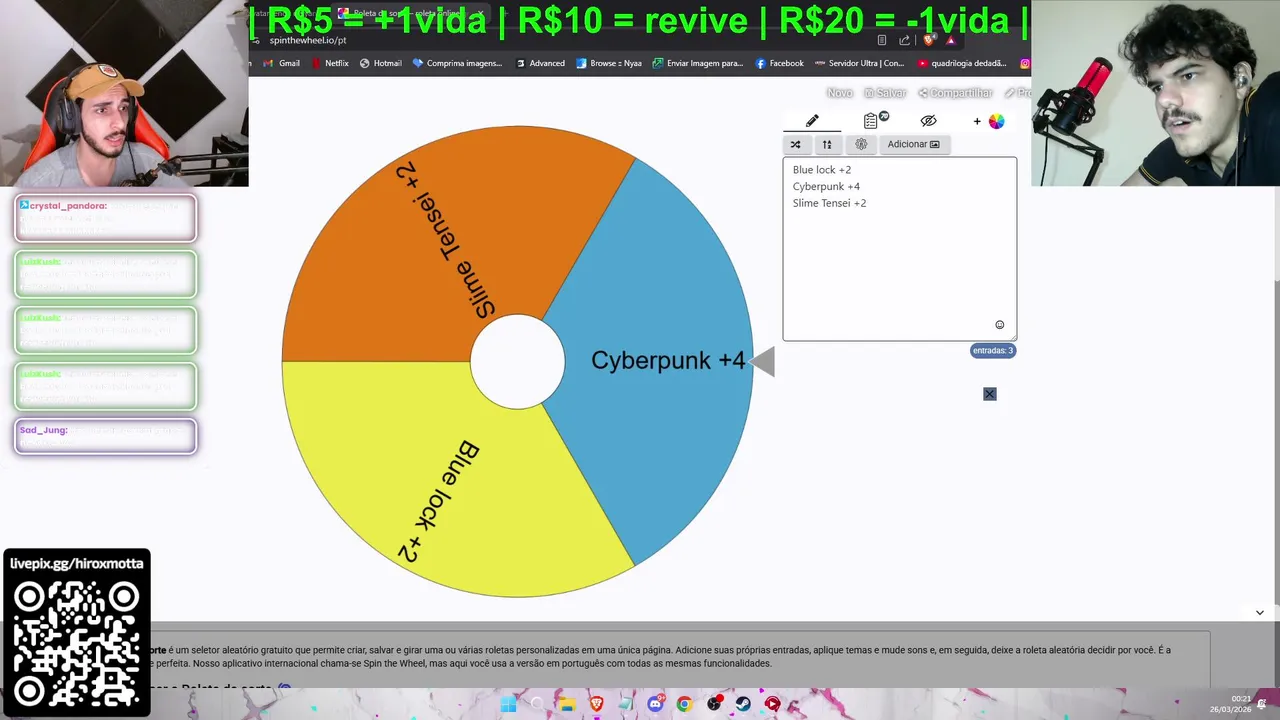This screenshot has height=720, width=1280.
Task: Open the Servidor Ultra bookmark
Action: point(859,63)
